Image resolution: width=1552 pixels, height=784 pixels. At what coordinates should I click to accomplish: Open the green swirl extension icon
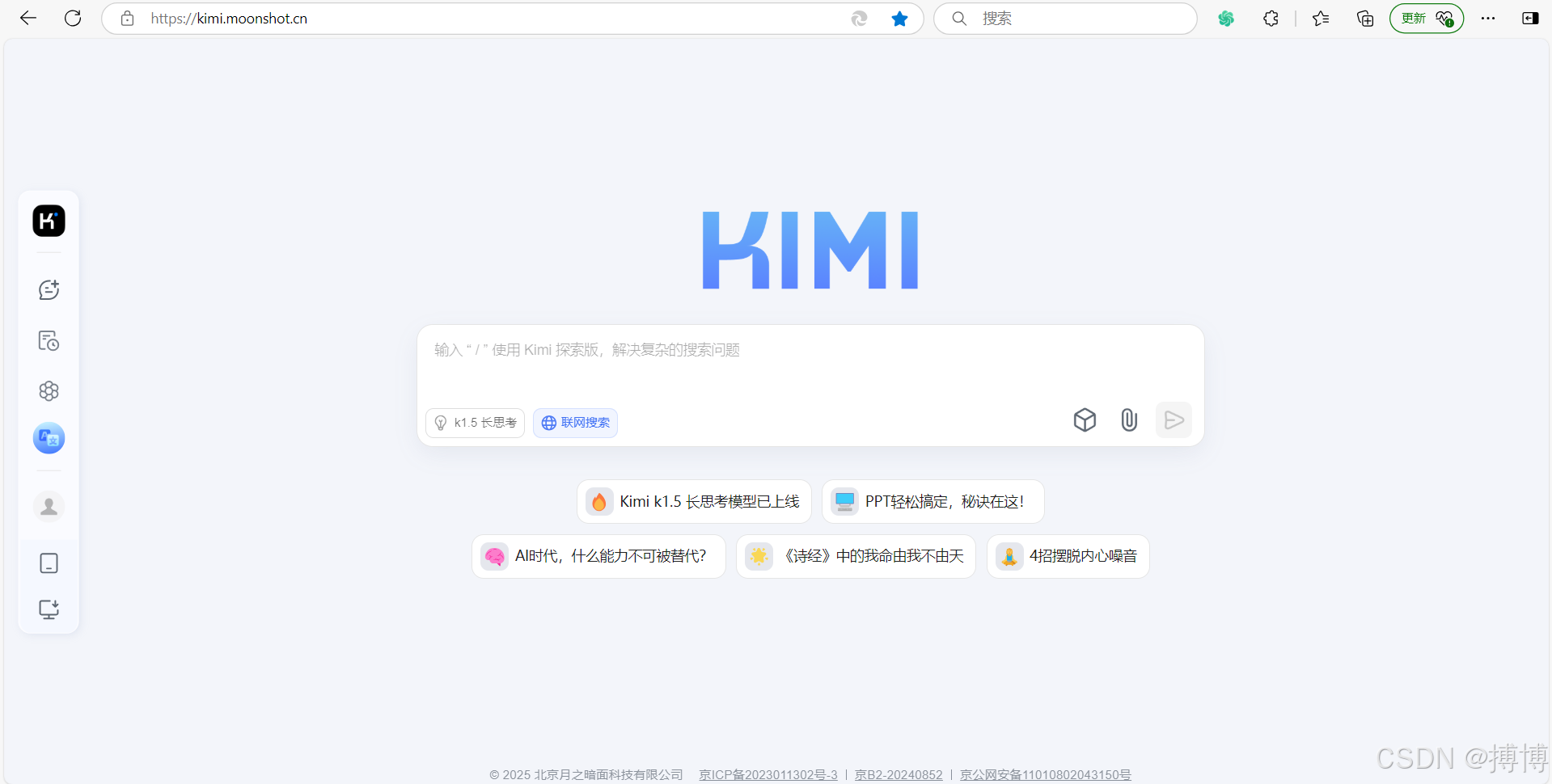pos(1226,18)
